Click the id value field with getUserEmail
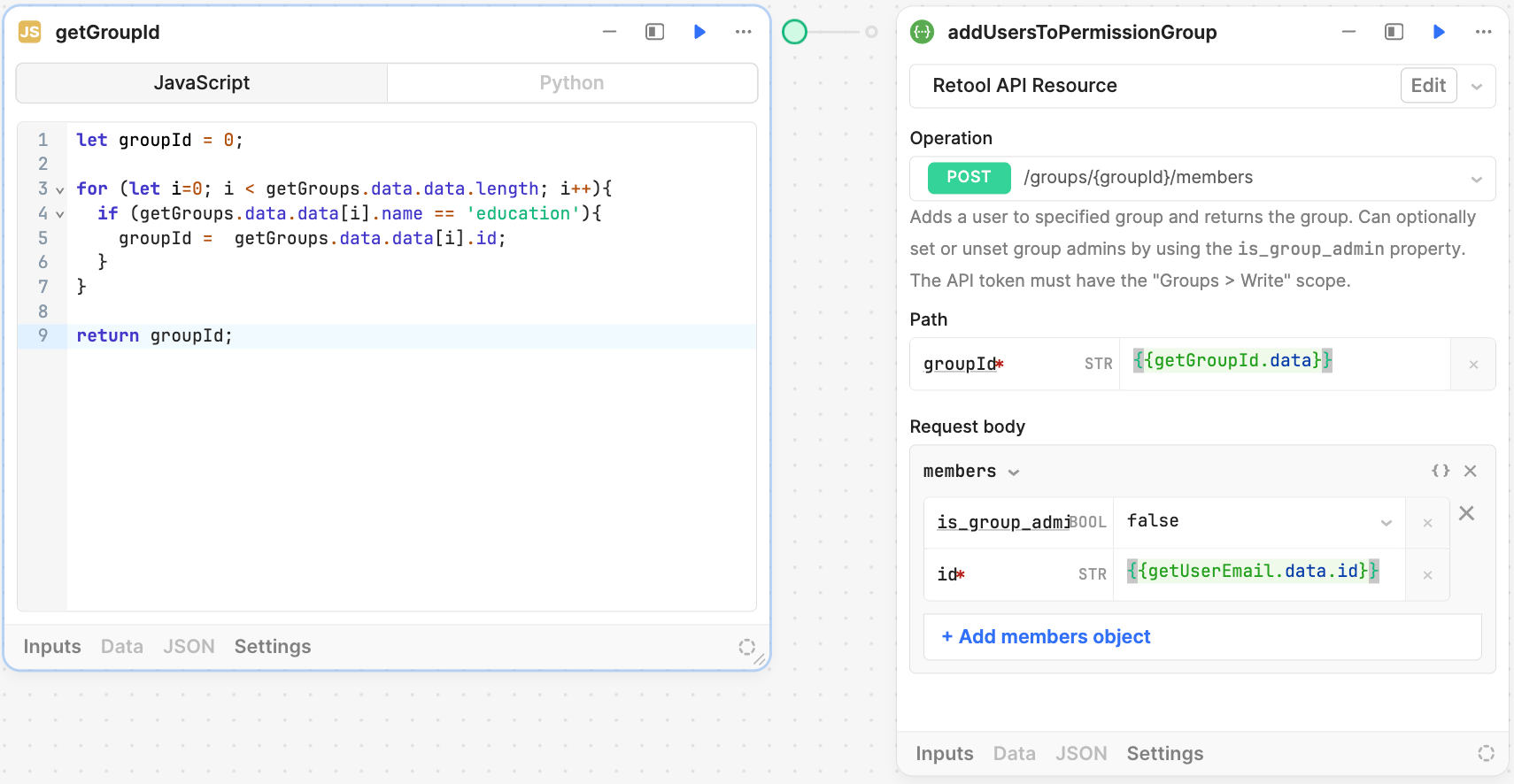 coord(1259,573)
